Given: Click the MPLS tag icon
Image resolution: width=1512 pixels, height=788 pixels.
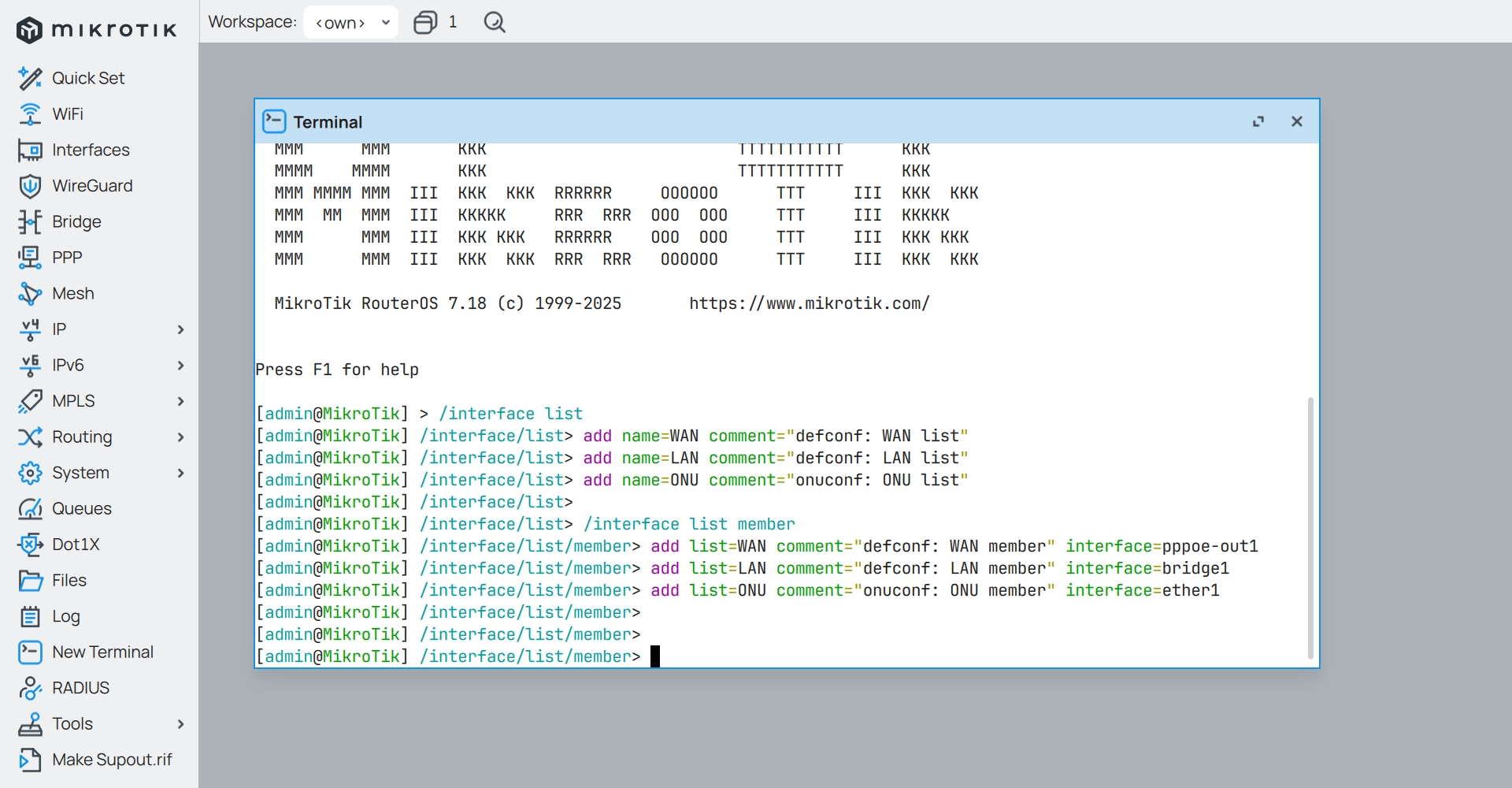Looking at the screenshot, I should (30, 401).
